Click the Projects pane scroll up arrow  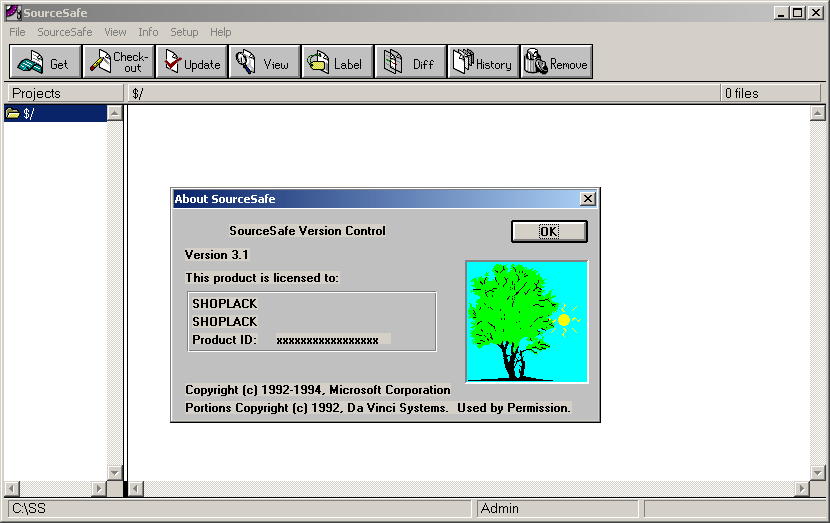click(x=115, y=113)
